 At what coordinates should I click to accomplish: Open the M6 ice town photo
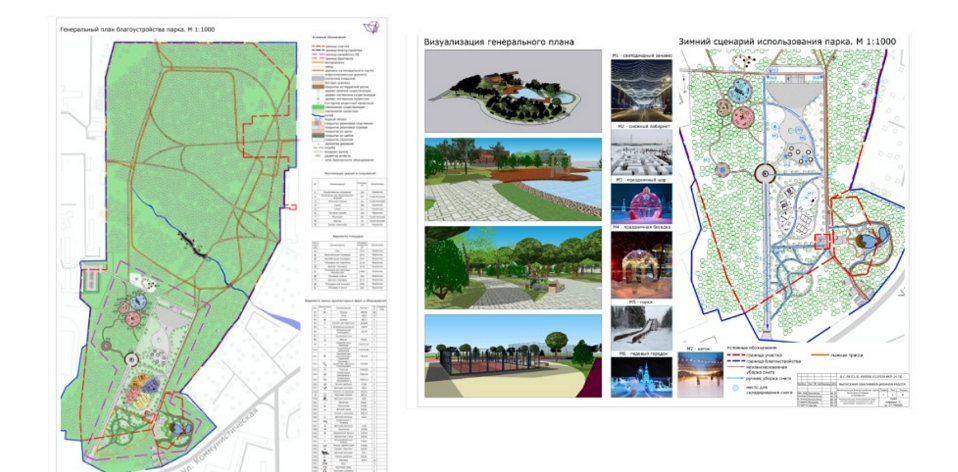point(640,380)
